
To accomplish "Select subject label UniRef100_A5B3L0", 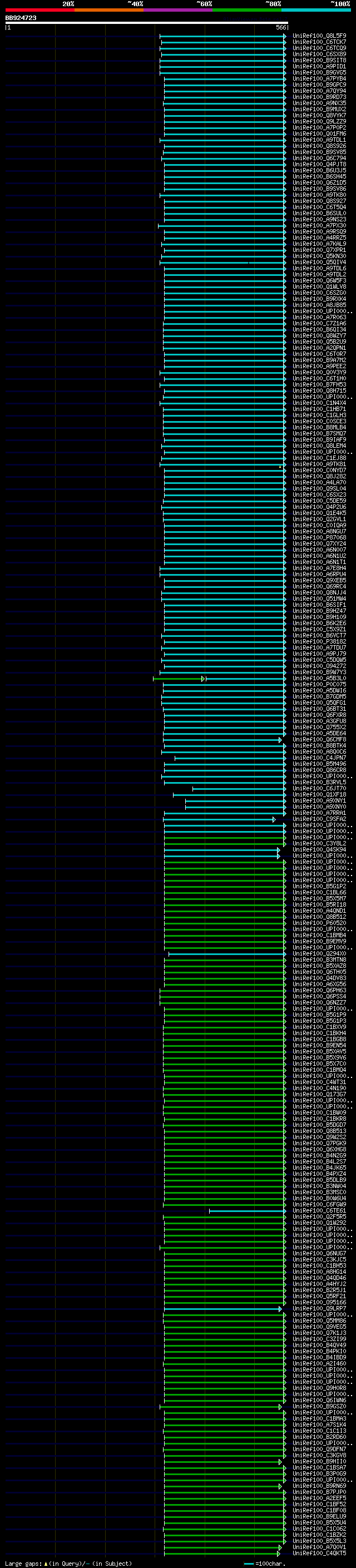I will [319, 678].
